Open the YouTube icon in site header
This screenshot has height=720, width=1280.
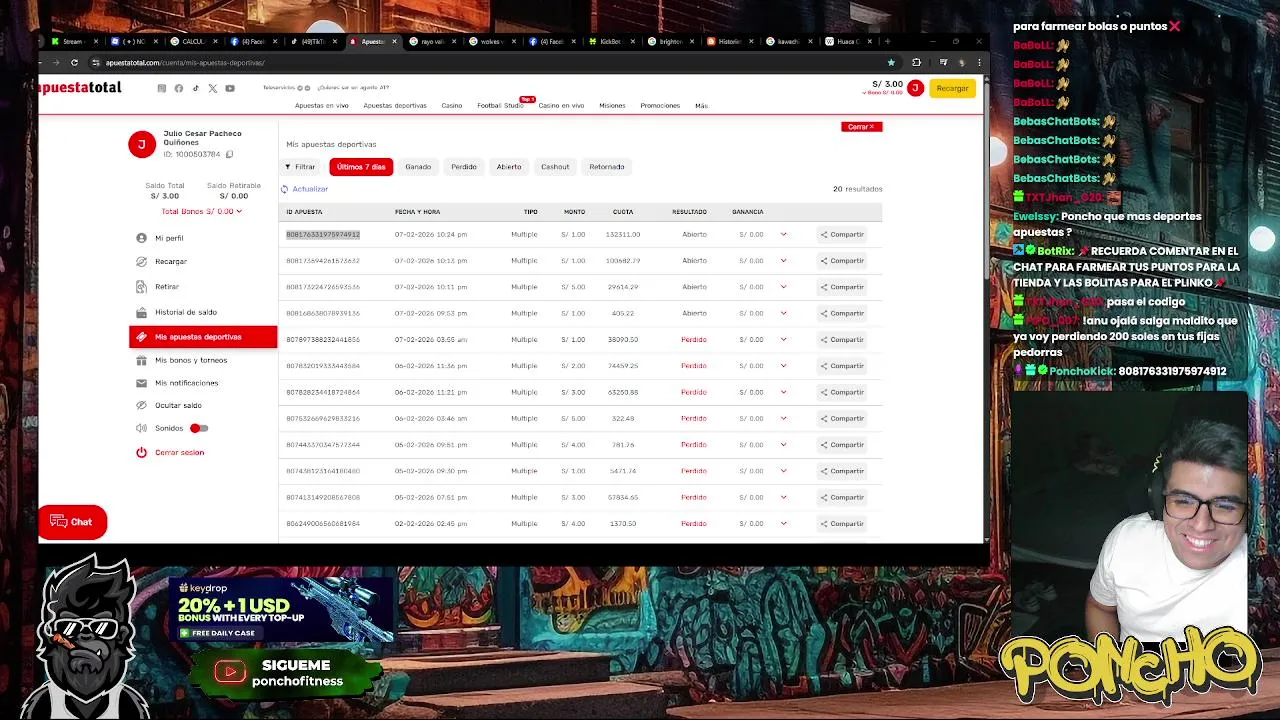[230, 88]
